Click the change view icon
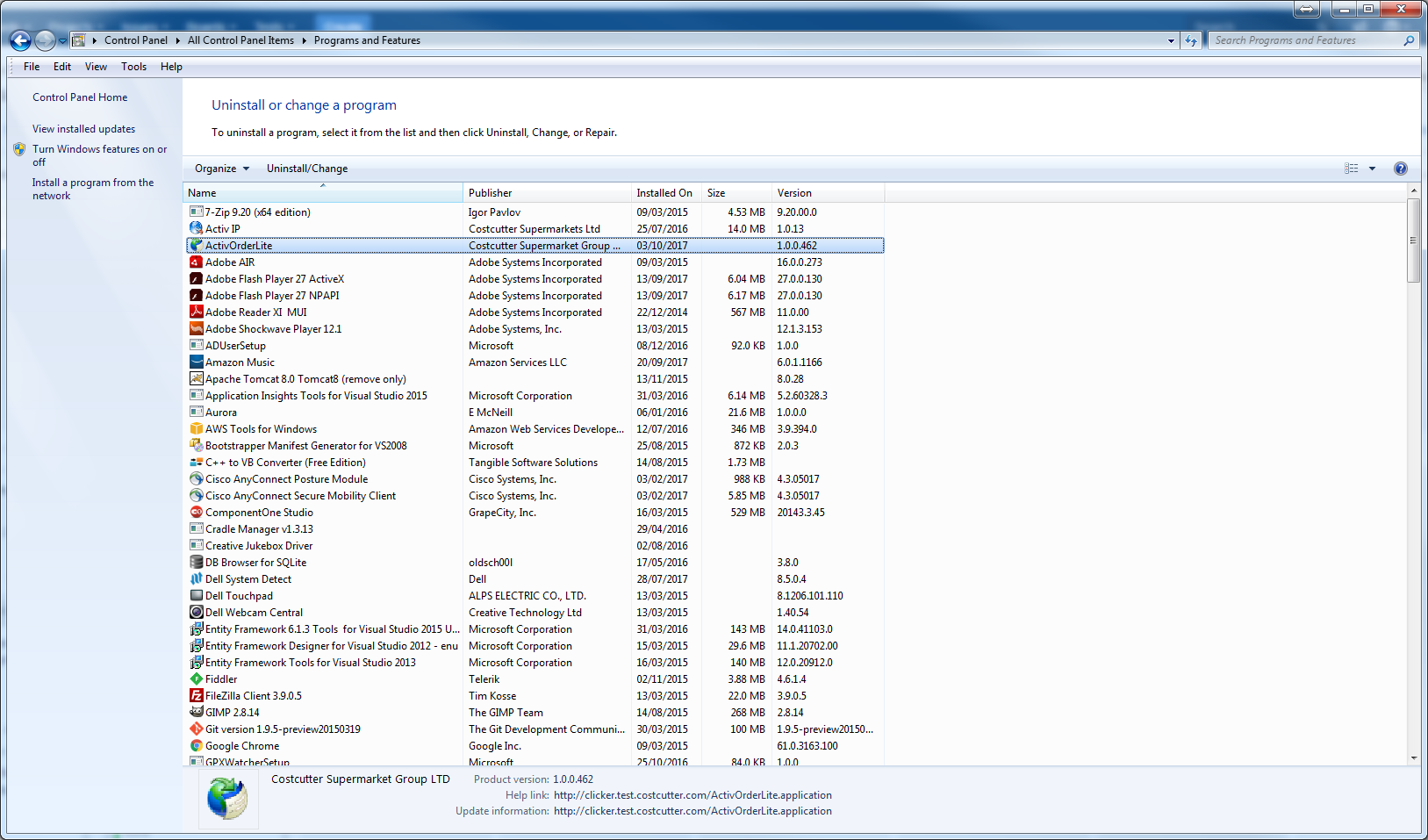This screenshot has height=840, width=1428. (x=1352, y=169)
